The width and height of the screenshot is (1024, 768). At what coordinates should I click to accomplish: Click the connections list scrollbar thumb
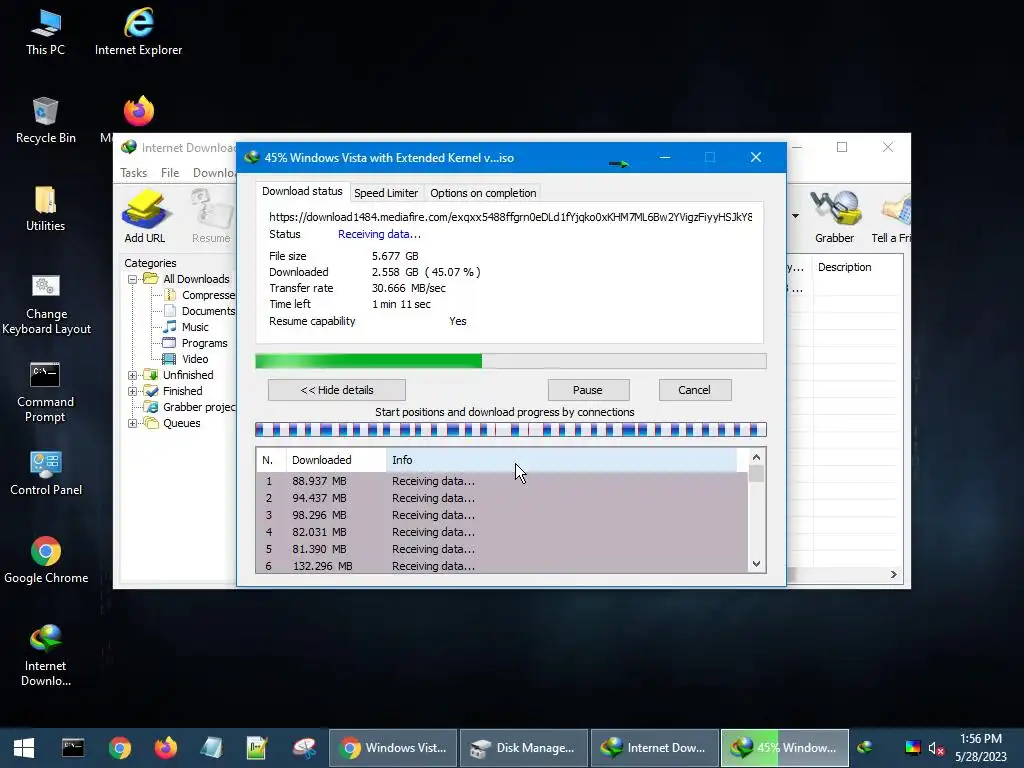tap(756, 473)
